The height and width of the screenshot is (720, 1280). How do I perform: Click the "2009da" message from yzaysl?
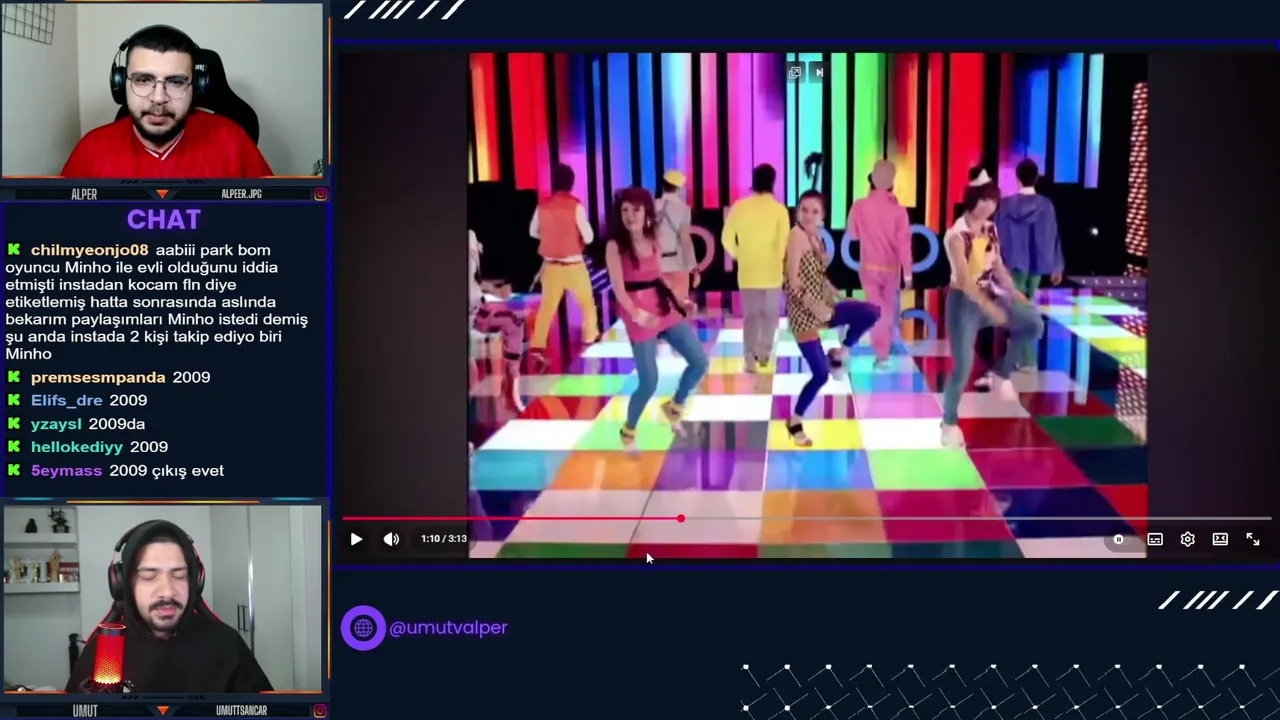(x=116, y=424)
